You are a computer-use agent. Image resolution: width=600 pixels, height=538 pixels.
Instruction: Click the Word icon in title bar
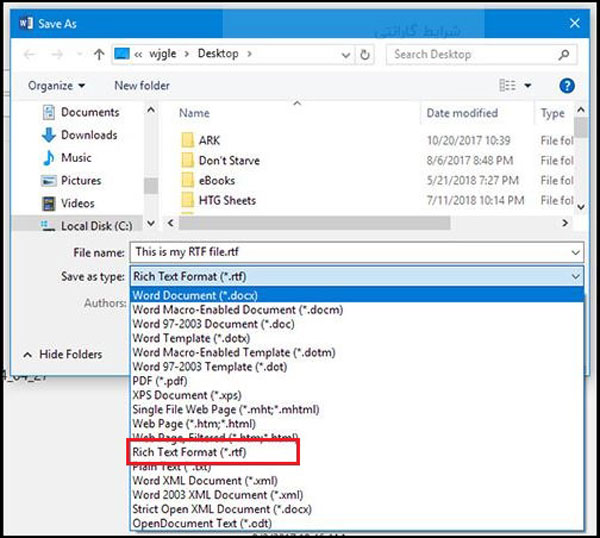tap(26, 23)
